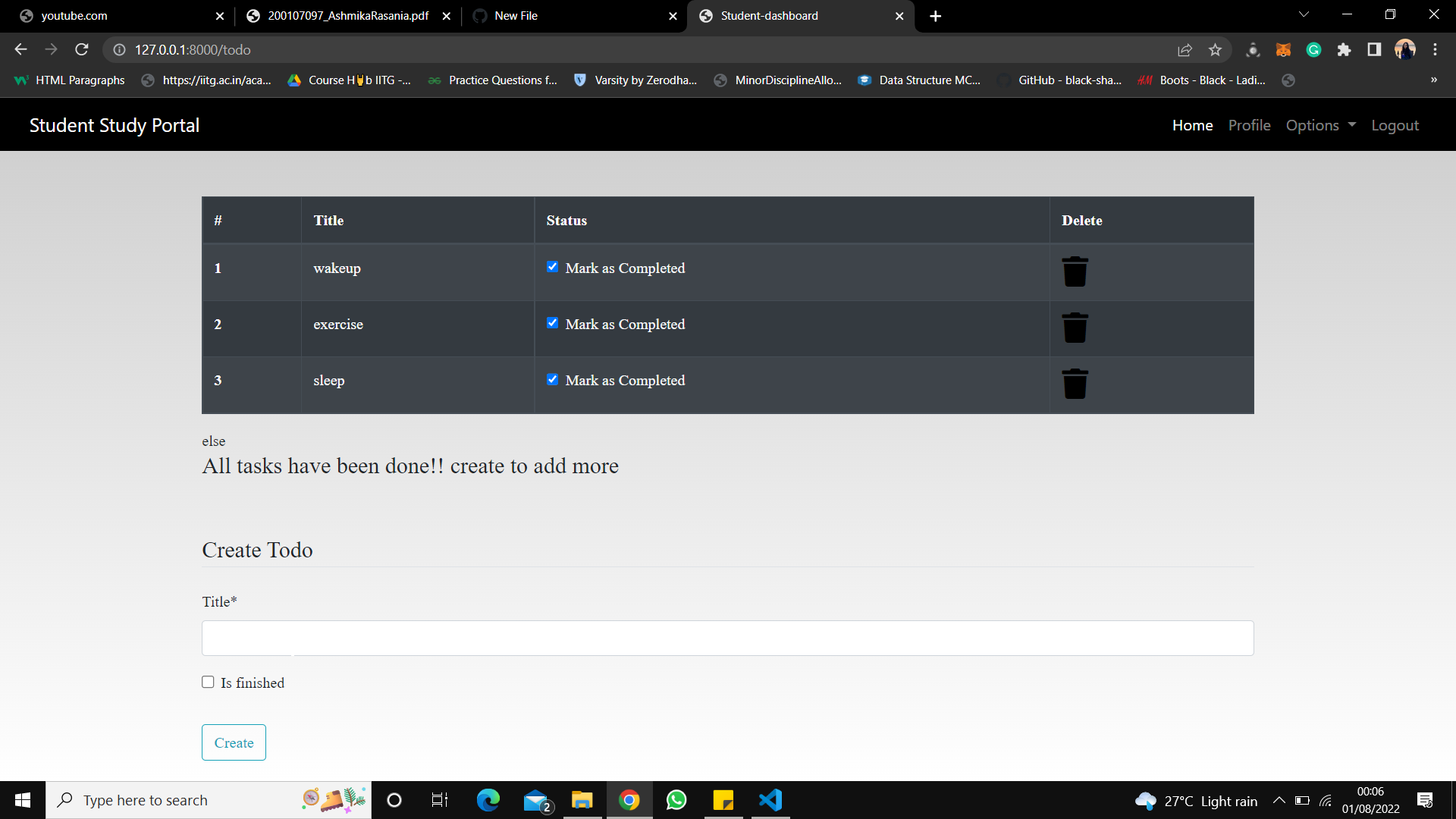This screenshot has height=819, width=1456.
Task: Click the Create button
Action: 234,742
